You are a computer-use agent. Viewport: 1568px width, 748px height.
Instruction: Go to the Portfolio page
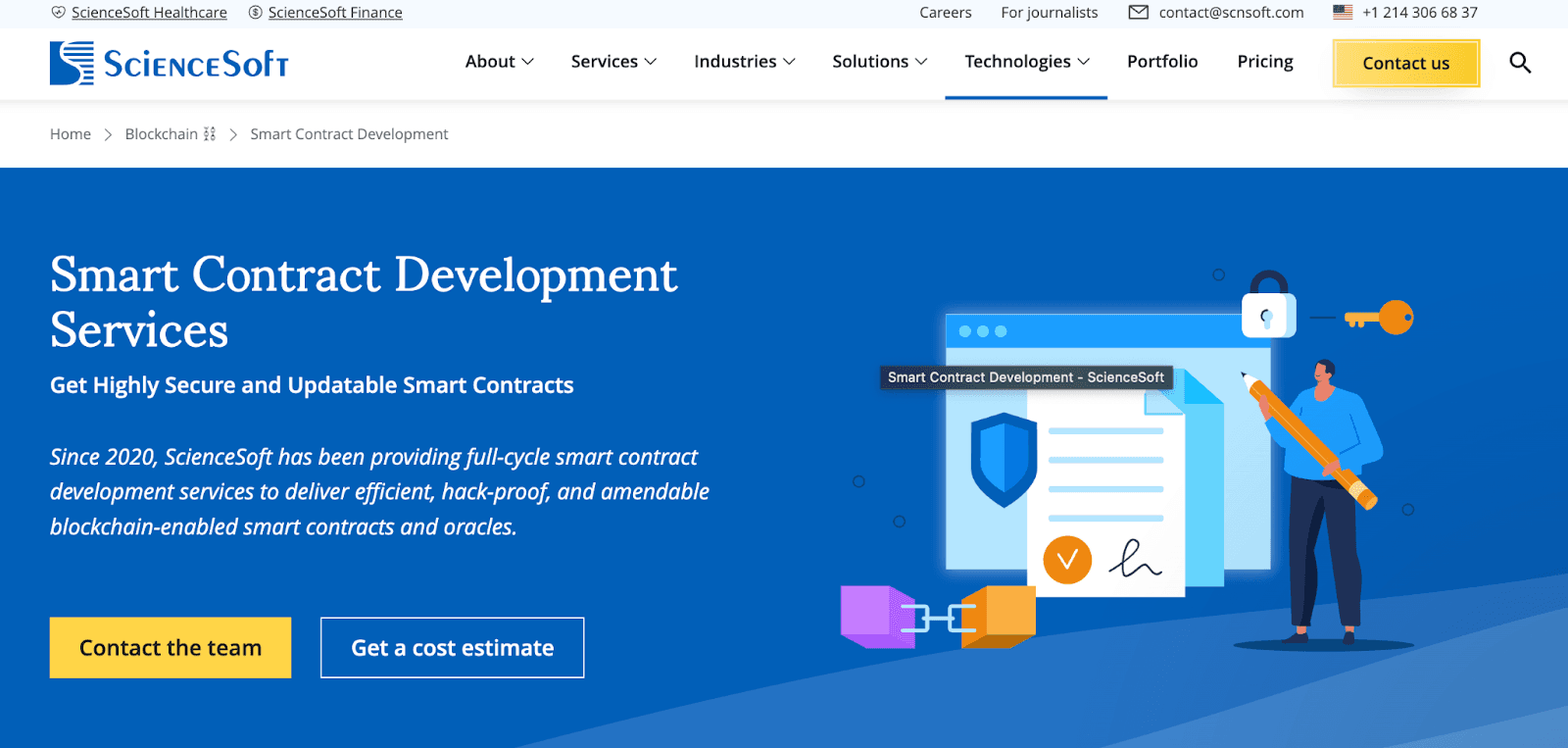pyautogui.click(x=1162, y=62)
